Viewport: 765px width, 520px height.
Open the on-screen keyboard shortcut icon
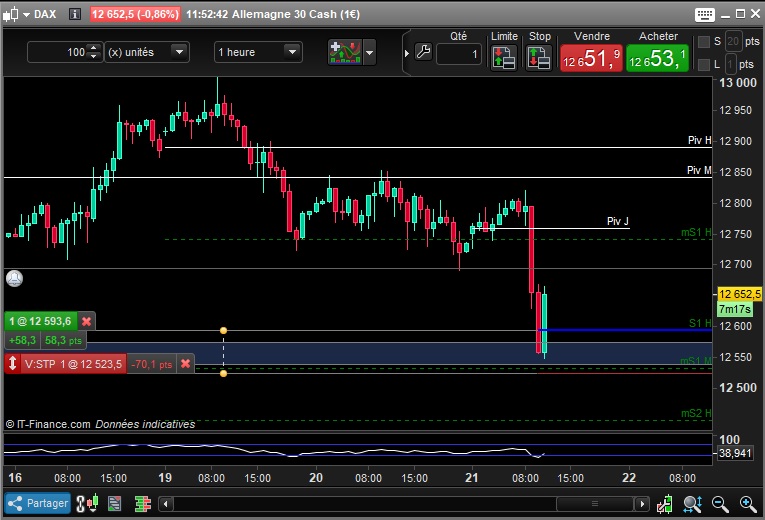click(705, 15)
